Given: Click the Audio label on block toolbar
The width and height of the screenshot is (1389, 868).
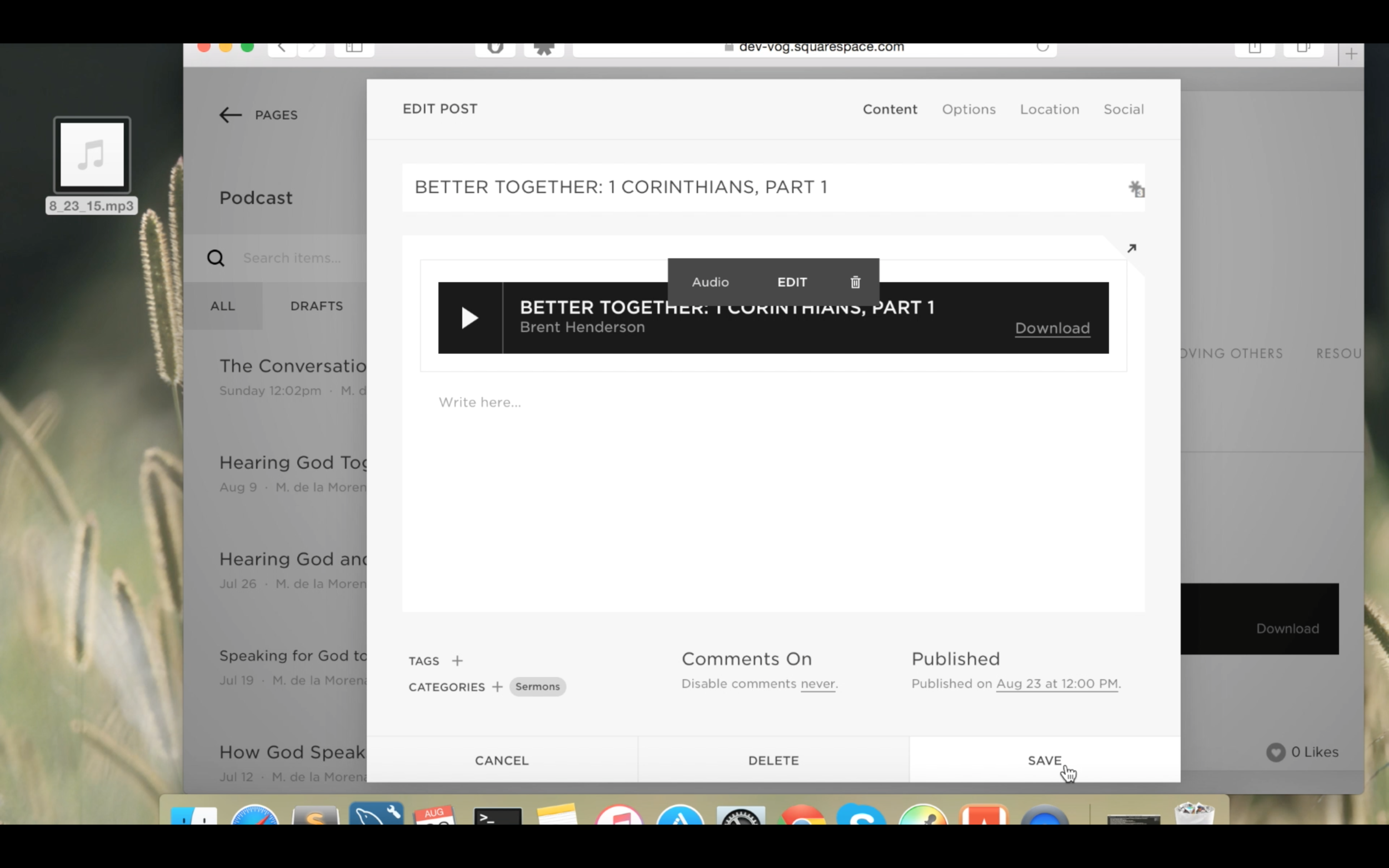Looking at the screenshot, I should point(710,282).
